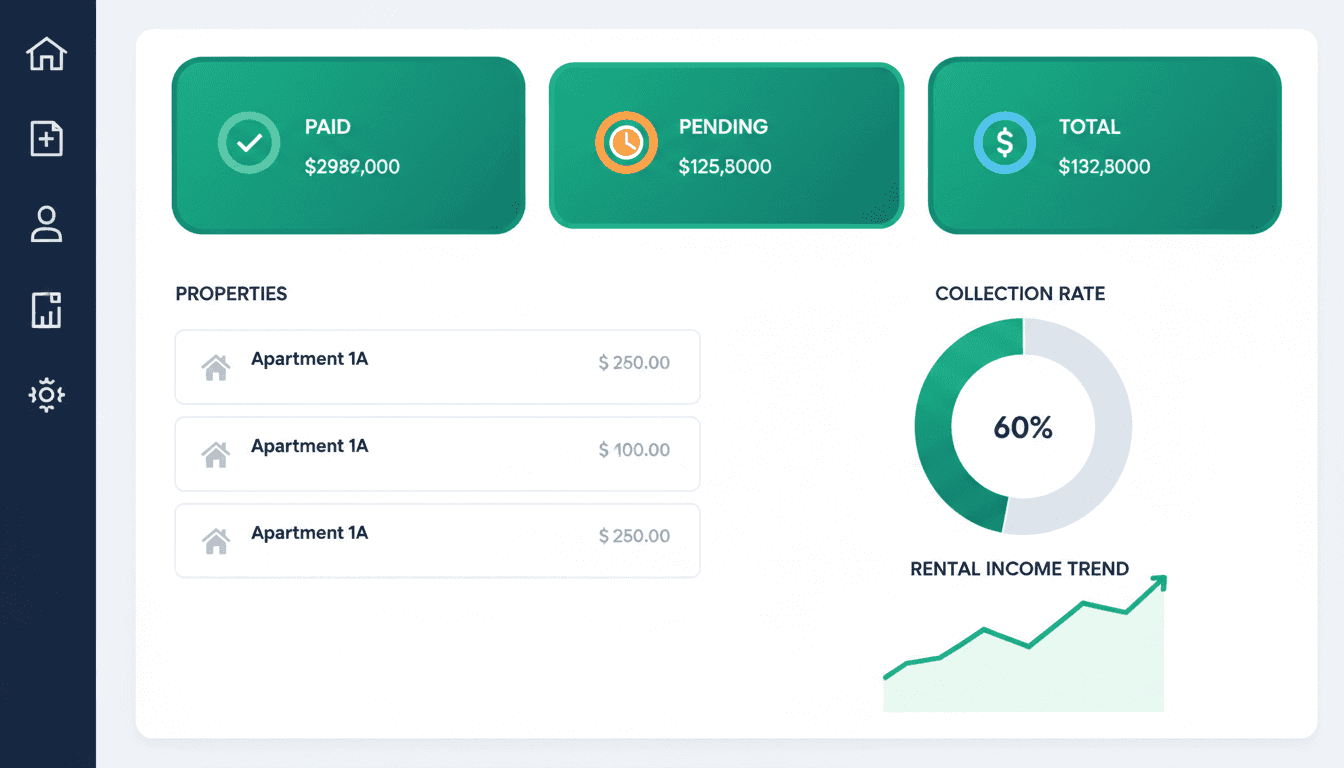Image resolution: width=1344 pixels, height=768 pixels.
Task: Select the orange clock icon on the Pending card
Action: pyautogui.click(x=625, y=143)
